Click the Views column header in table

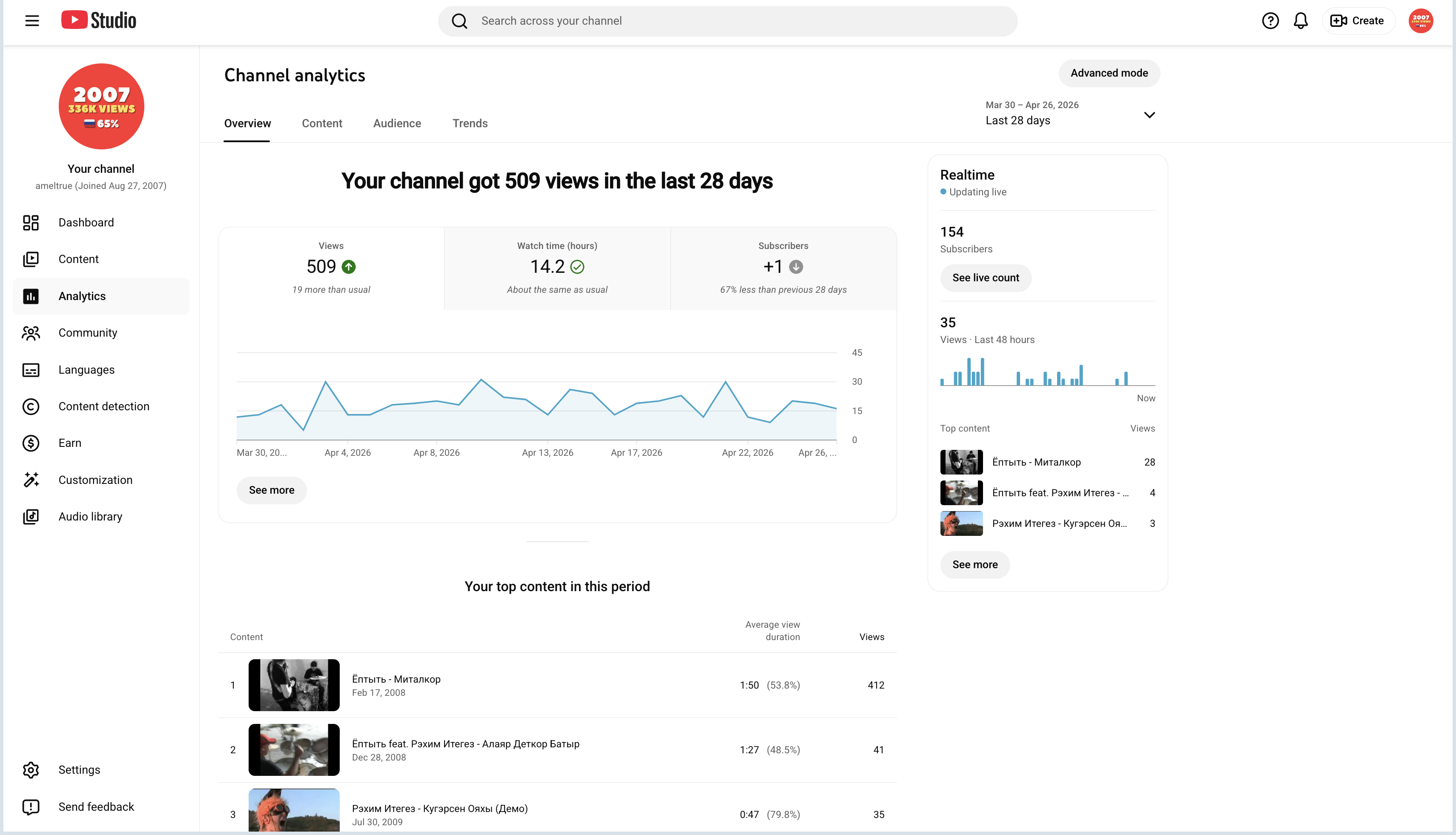tap(871, 637)
